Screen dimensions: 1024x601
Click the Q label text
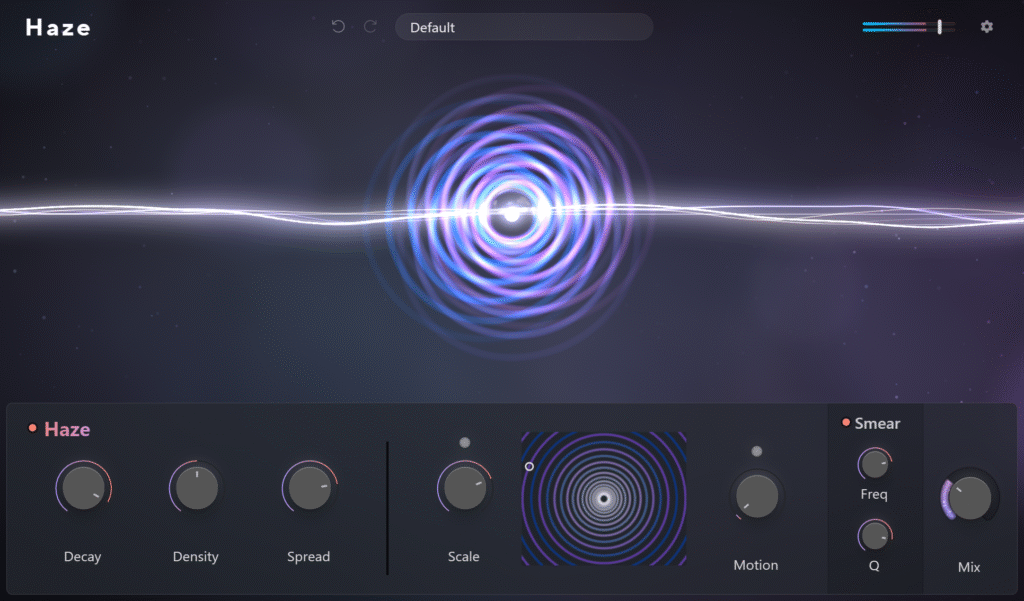874,566
